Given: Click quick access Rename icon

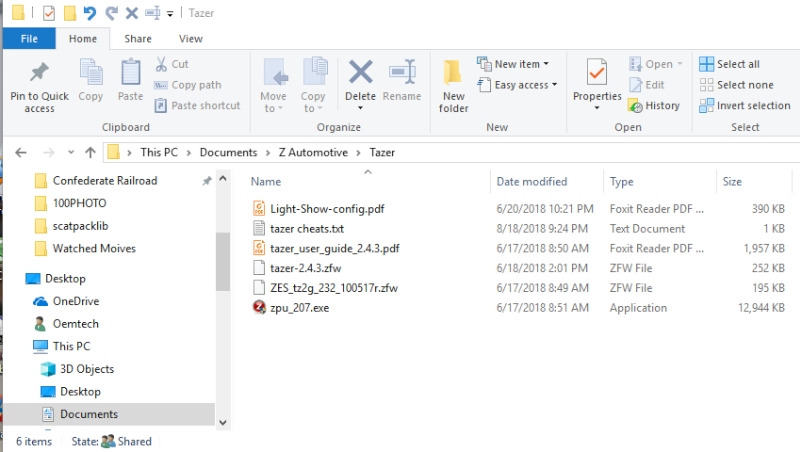Looking at the screenshot, I should click(153, 13).
